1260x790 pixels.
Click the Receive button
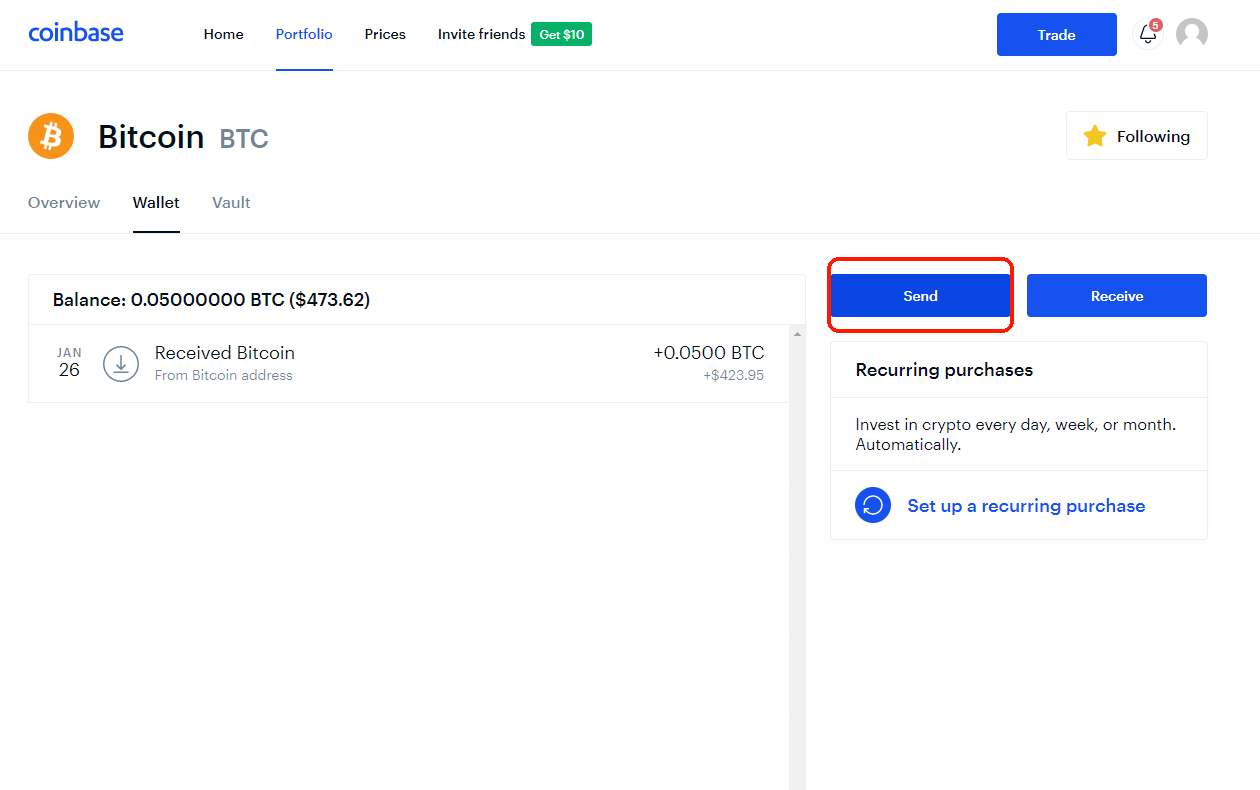(x=1117, y=296)
